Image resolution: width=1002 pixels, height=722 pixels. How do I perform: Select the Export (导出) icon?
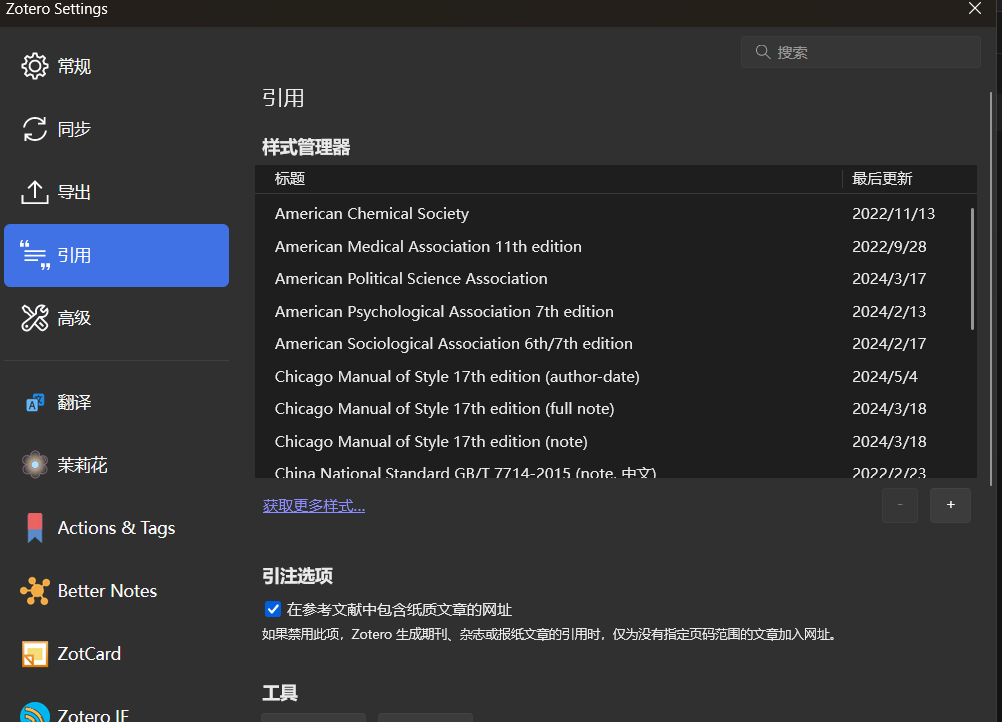click(x=35, y=192)
